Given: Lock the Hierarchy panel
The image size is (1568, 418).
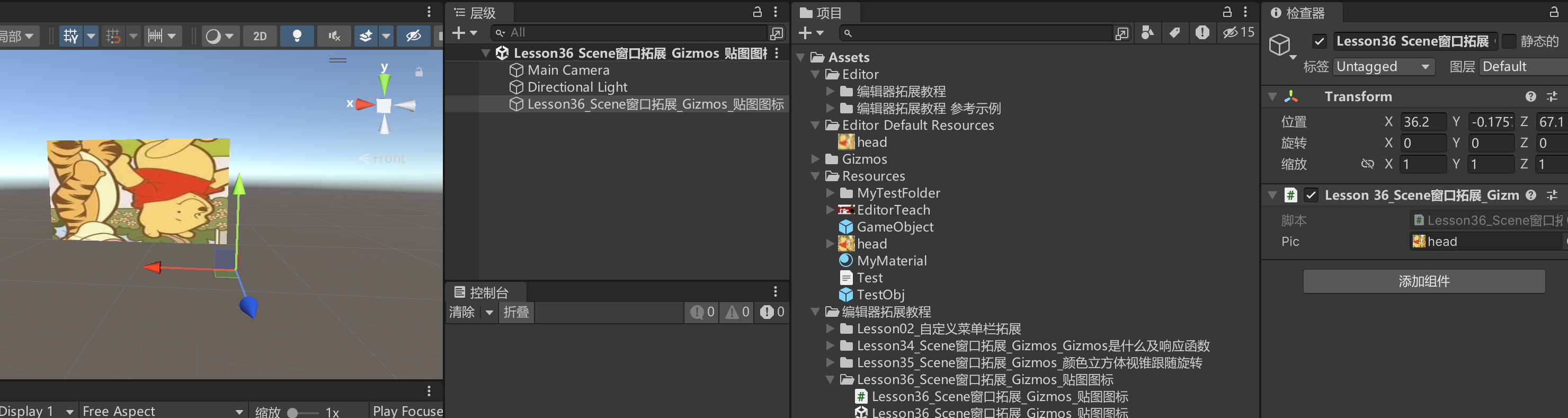Looking at the screenshot, I should pos(757,12).
